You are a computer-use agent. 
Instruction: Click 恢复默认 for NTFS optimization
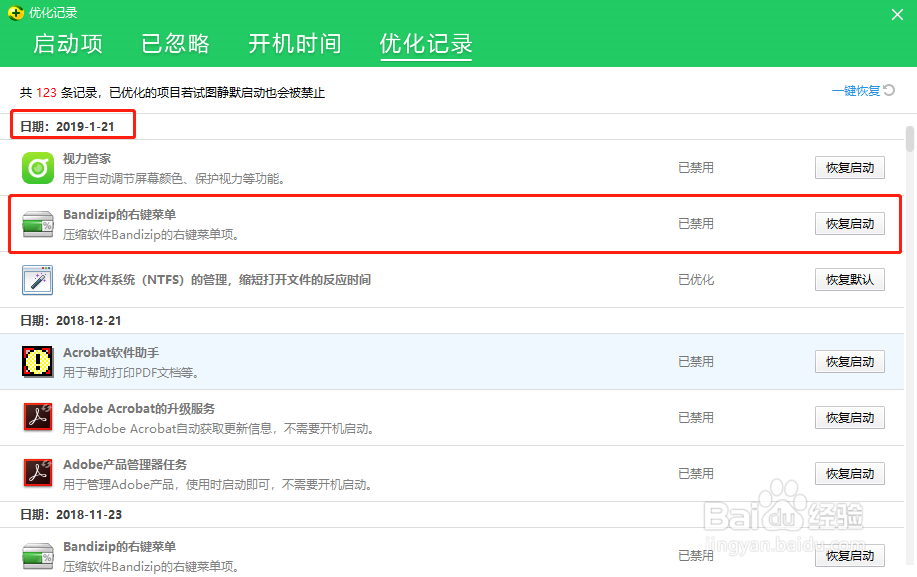pyautogui.click(x=850, y=280)
